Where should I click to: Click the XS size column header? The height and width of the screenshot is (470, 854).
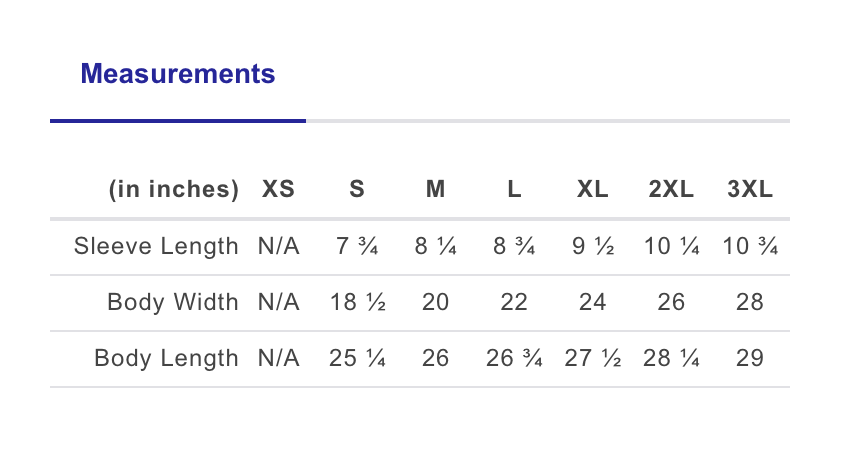tap(278, 190)
